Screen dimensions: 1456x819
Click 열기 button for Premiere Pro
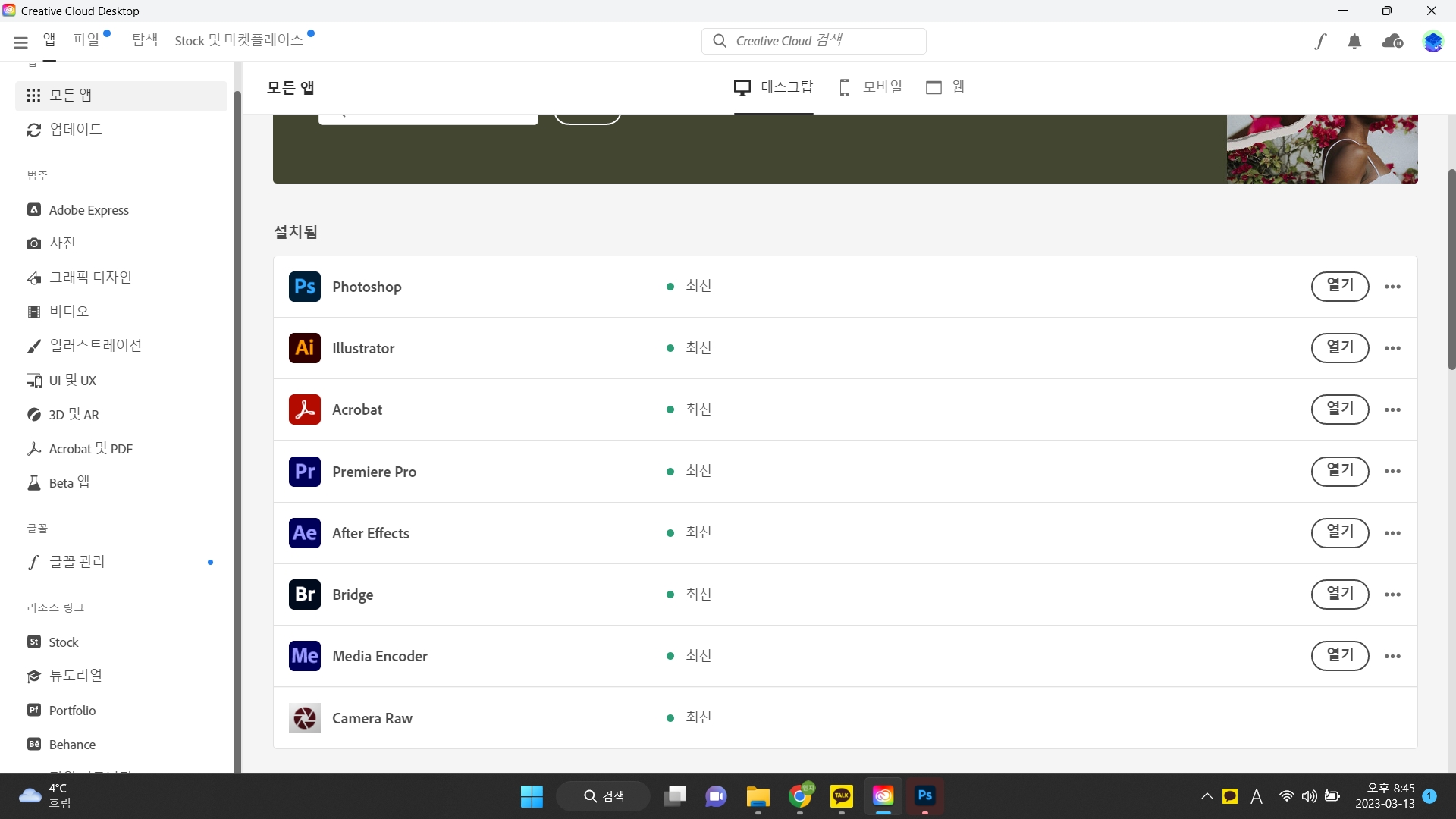[x=1340, y=471]
